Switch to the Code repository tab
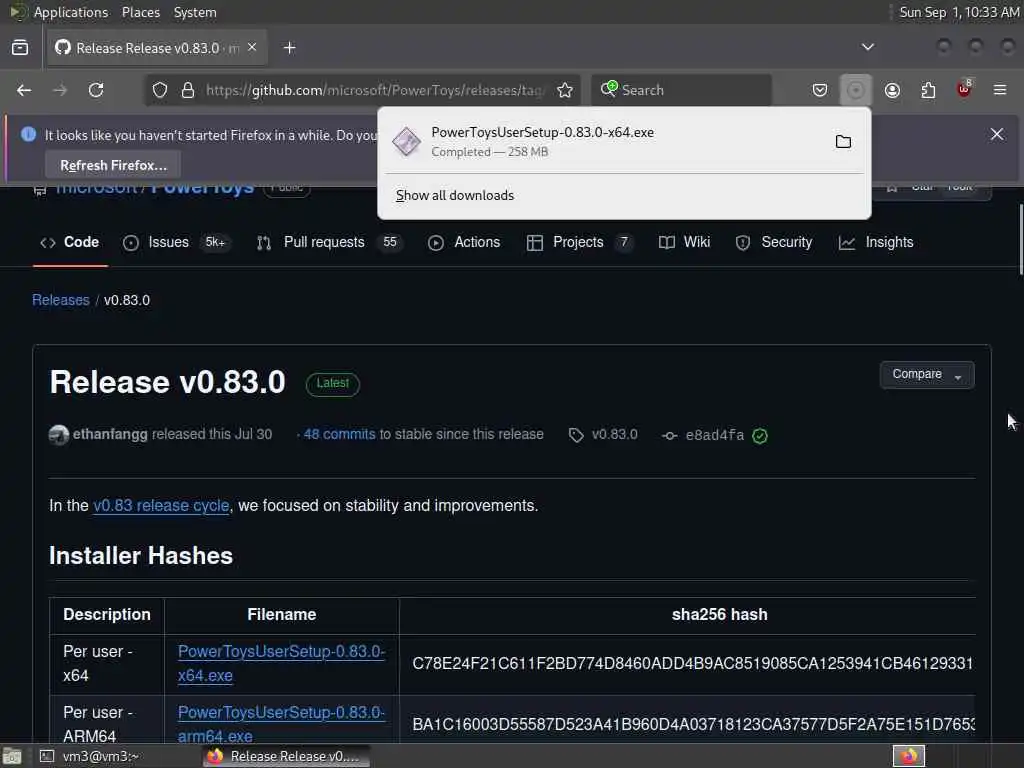The width and height of the screenshot is (1024, 768). 70,242
